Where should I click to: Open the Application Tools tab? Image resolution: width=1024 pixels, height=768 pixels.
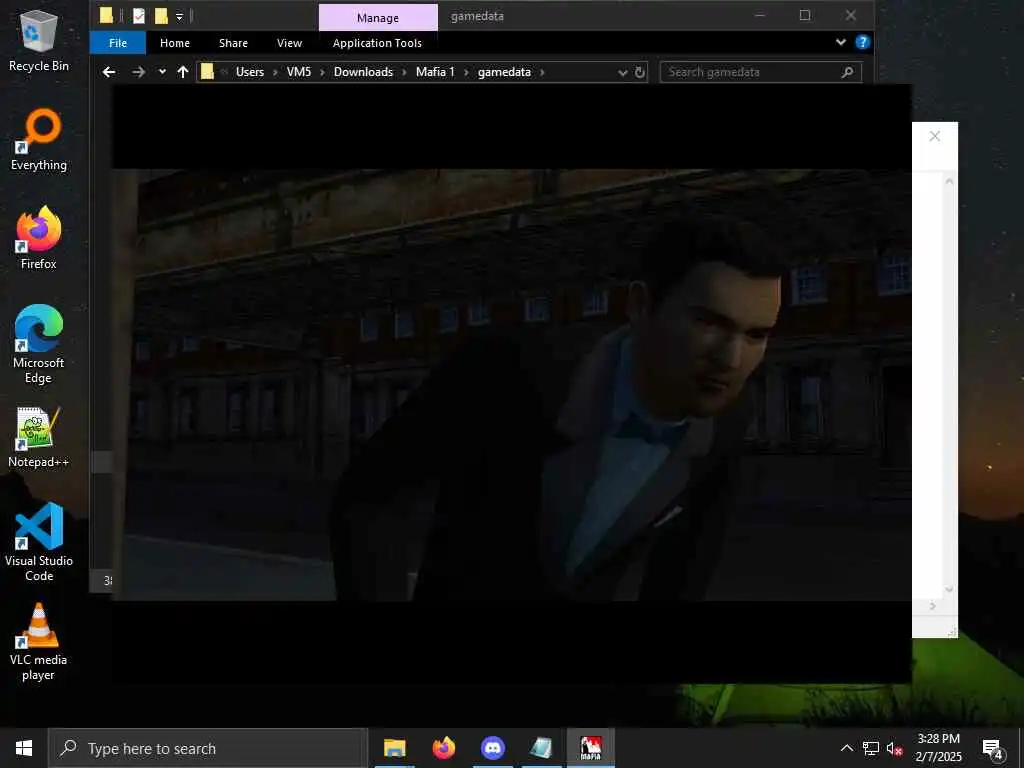click(x=377, y=42)
